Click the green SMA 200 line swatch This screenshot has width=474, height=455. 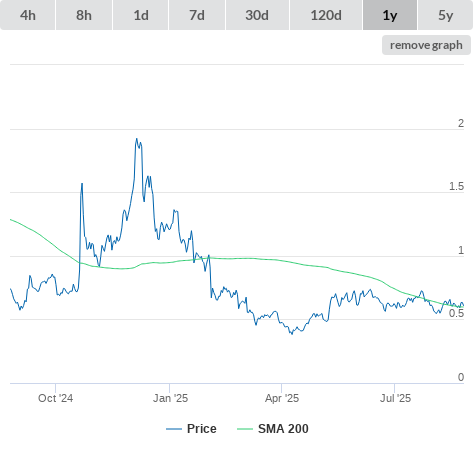coord(245,429)
